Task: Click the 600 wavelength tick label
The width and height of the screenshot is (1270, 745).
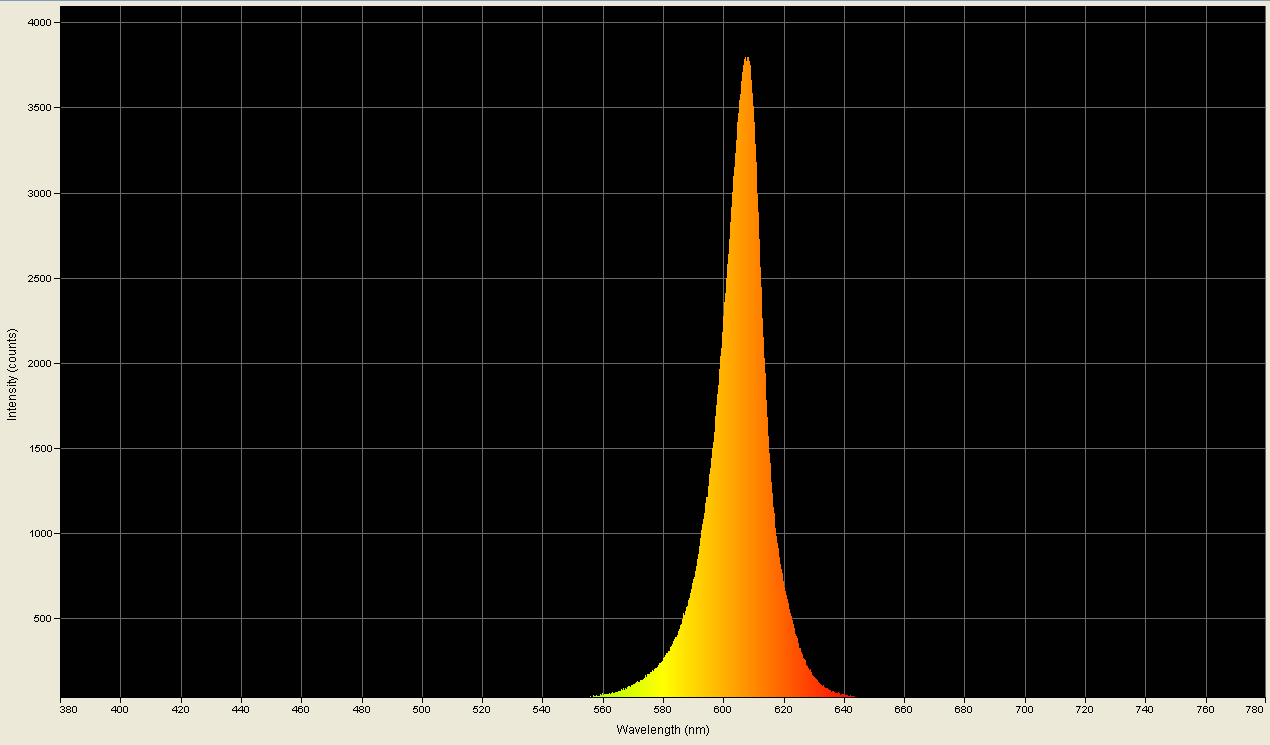Action: (725, 707)
